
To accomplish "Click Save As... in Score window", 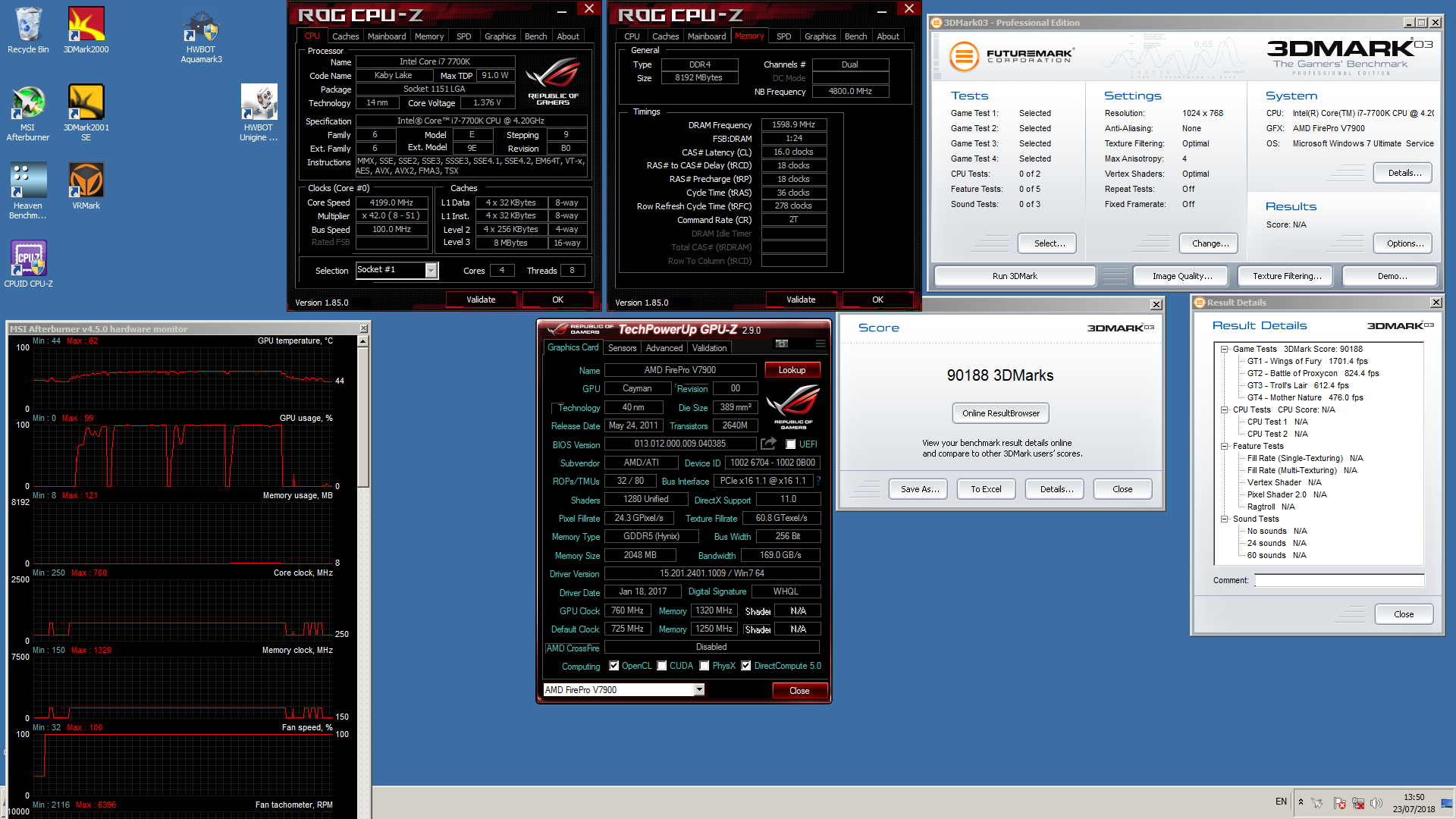I will tap(920, 489).
